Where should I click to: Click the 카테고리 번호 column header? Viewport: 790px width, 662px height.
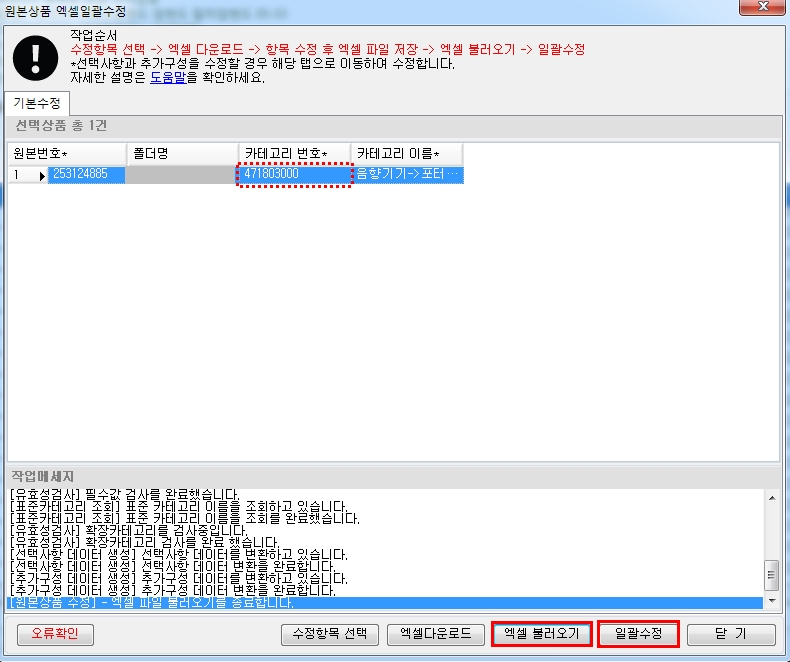point(294,153)
